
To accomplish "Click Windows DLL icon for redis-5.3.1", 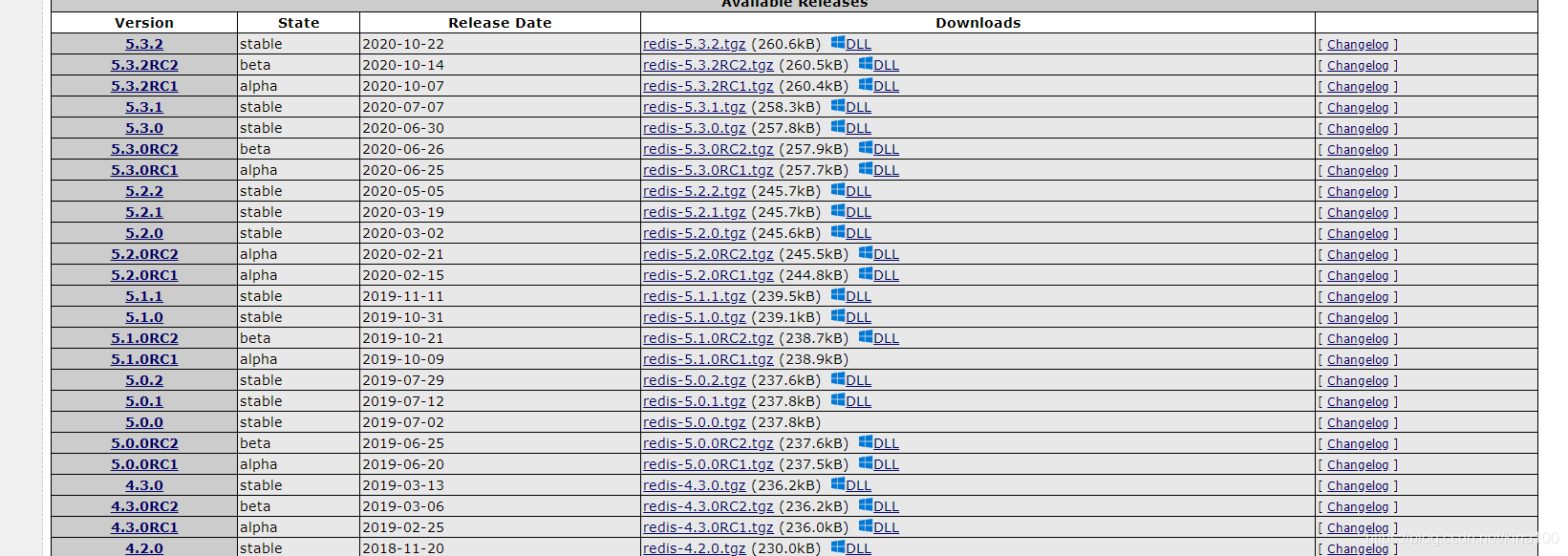I will [x=838, y=106].
